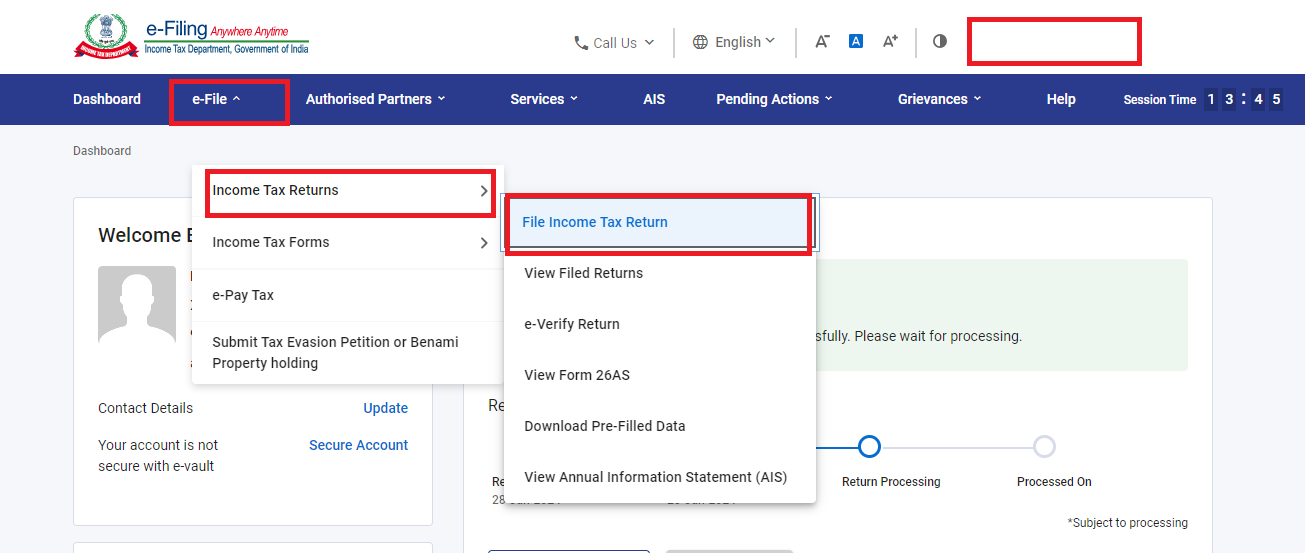Collapse the e-File menu
The width and height of the screenshot is (1305, 553).
pyautogui.click(x=217, y=99)
